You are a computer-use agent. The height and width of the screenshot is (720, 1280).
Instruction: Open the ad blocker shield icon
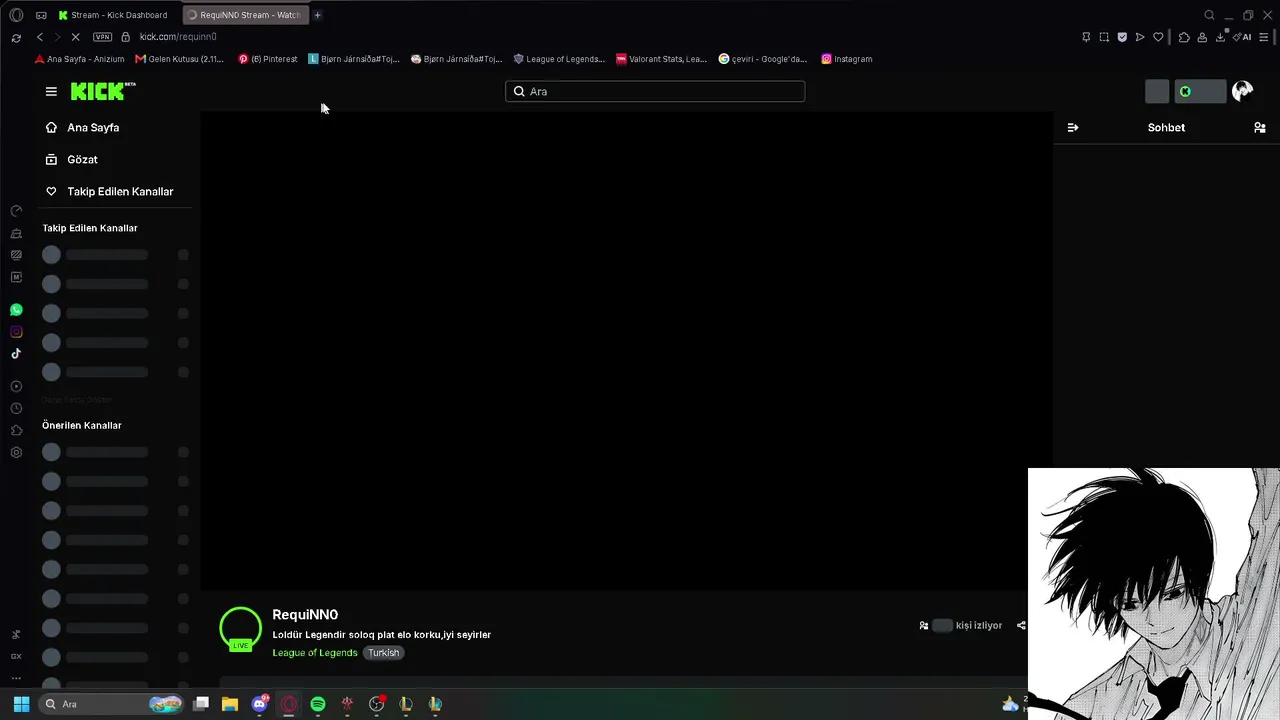click(1122, 37)
